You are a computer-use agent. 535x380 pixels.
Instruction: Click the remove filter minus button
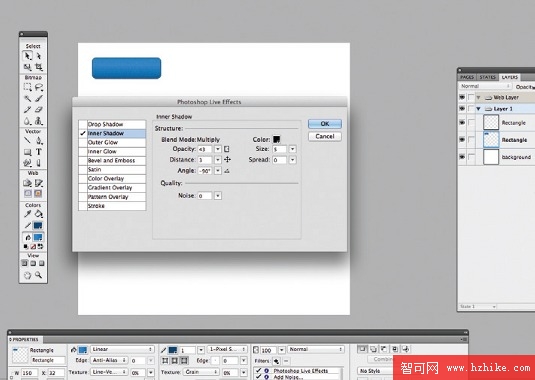pos(286,361)
